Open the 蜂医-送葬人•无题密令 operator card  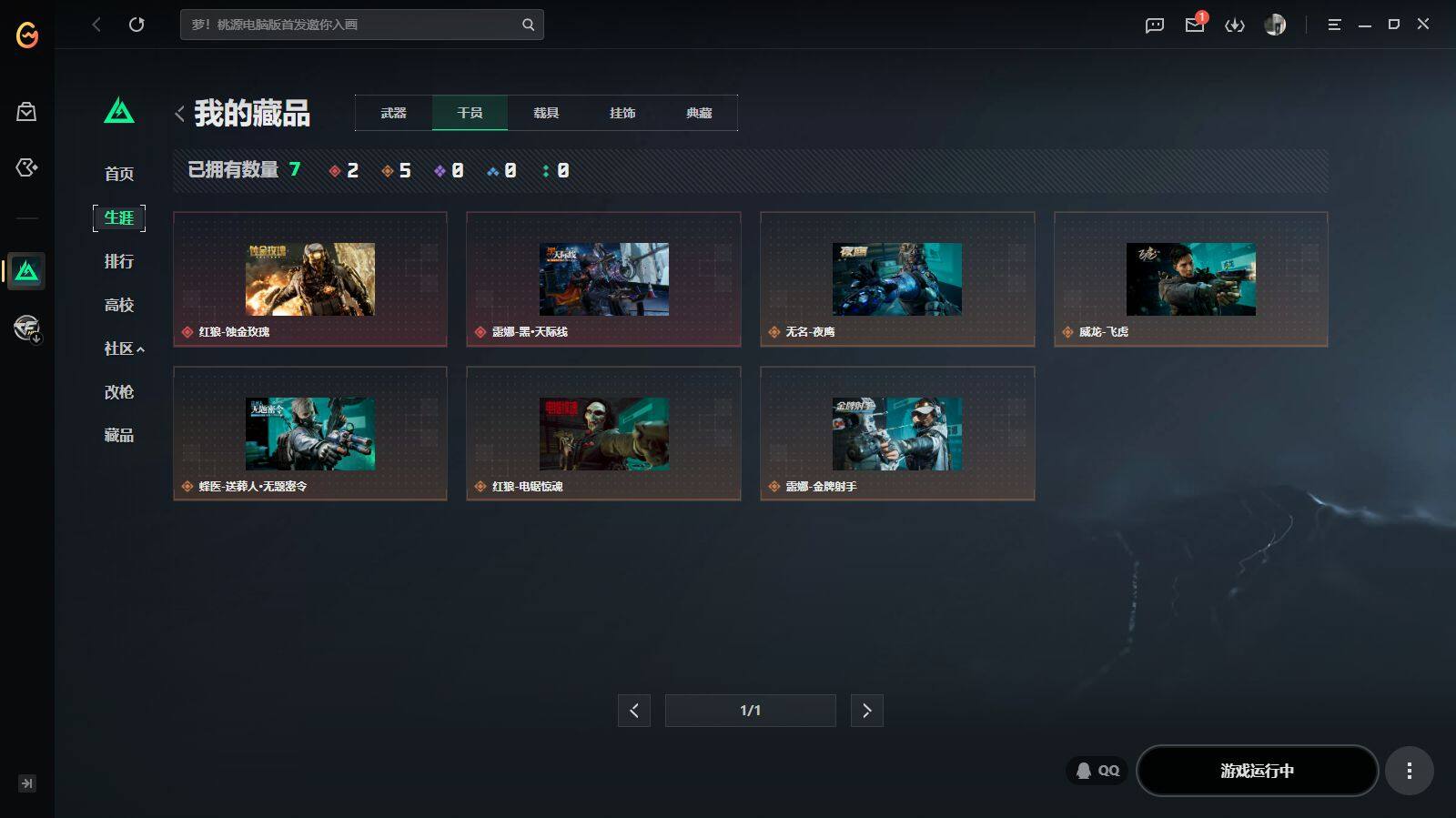coord(310,433)
